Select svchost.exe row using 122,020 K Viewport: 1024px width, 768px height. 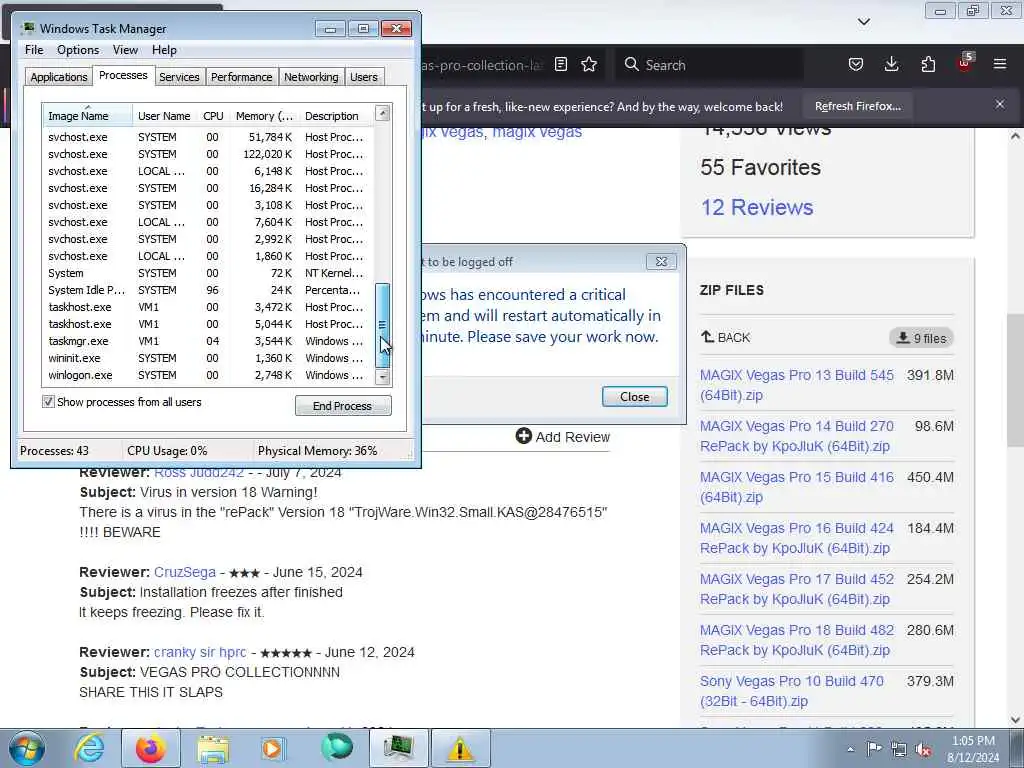point(208,154)
